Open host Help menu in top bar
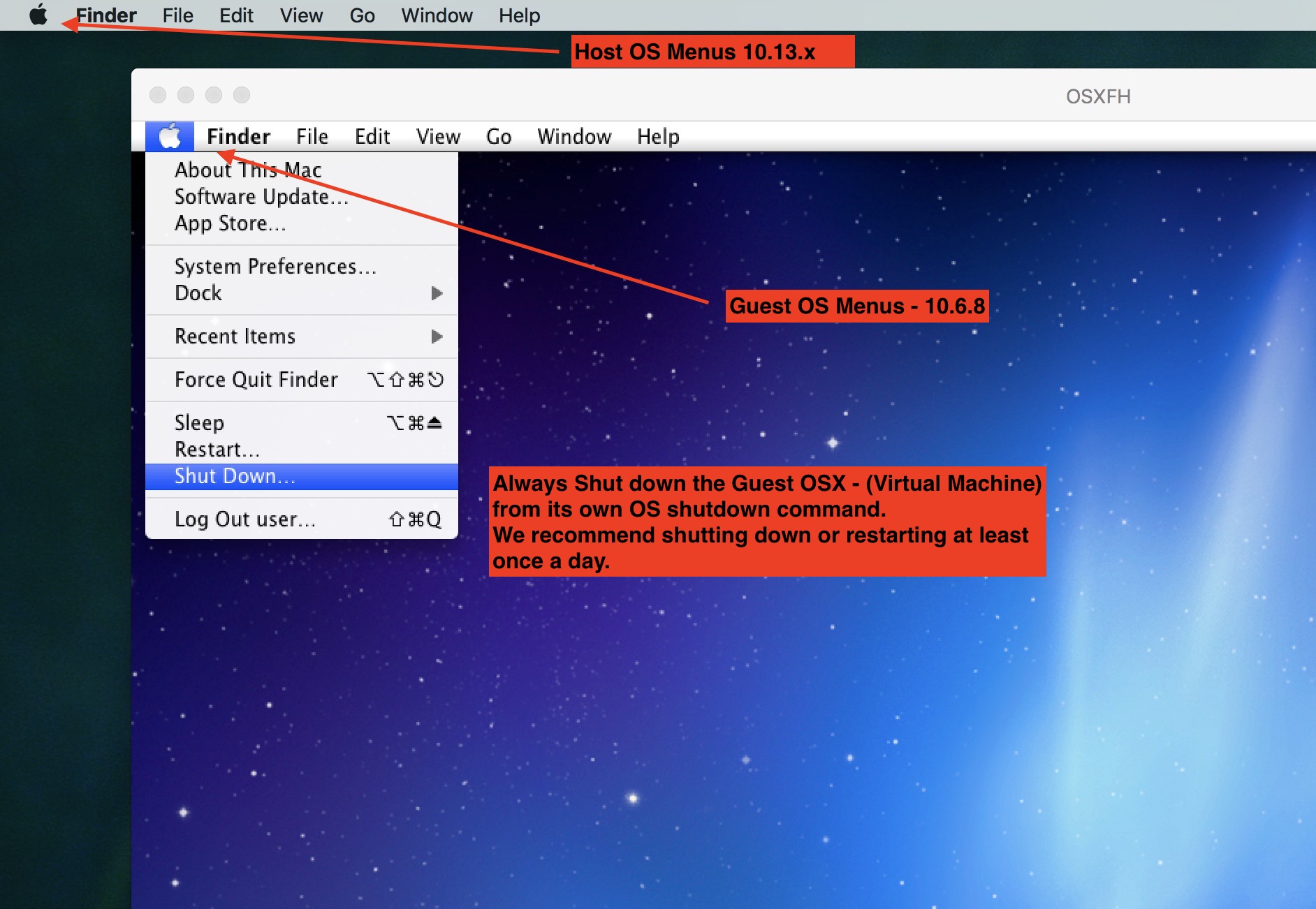The height and width of the screenshot is (909, 1316). 519,15
